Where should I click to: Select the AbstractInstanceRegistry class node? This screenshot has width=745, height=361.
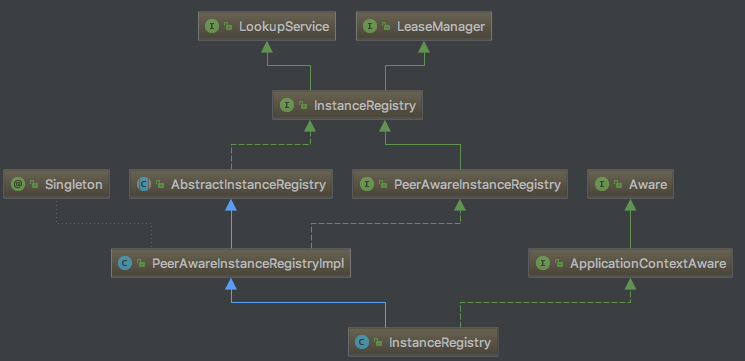tap(231, 184)
